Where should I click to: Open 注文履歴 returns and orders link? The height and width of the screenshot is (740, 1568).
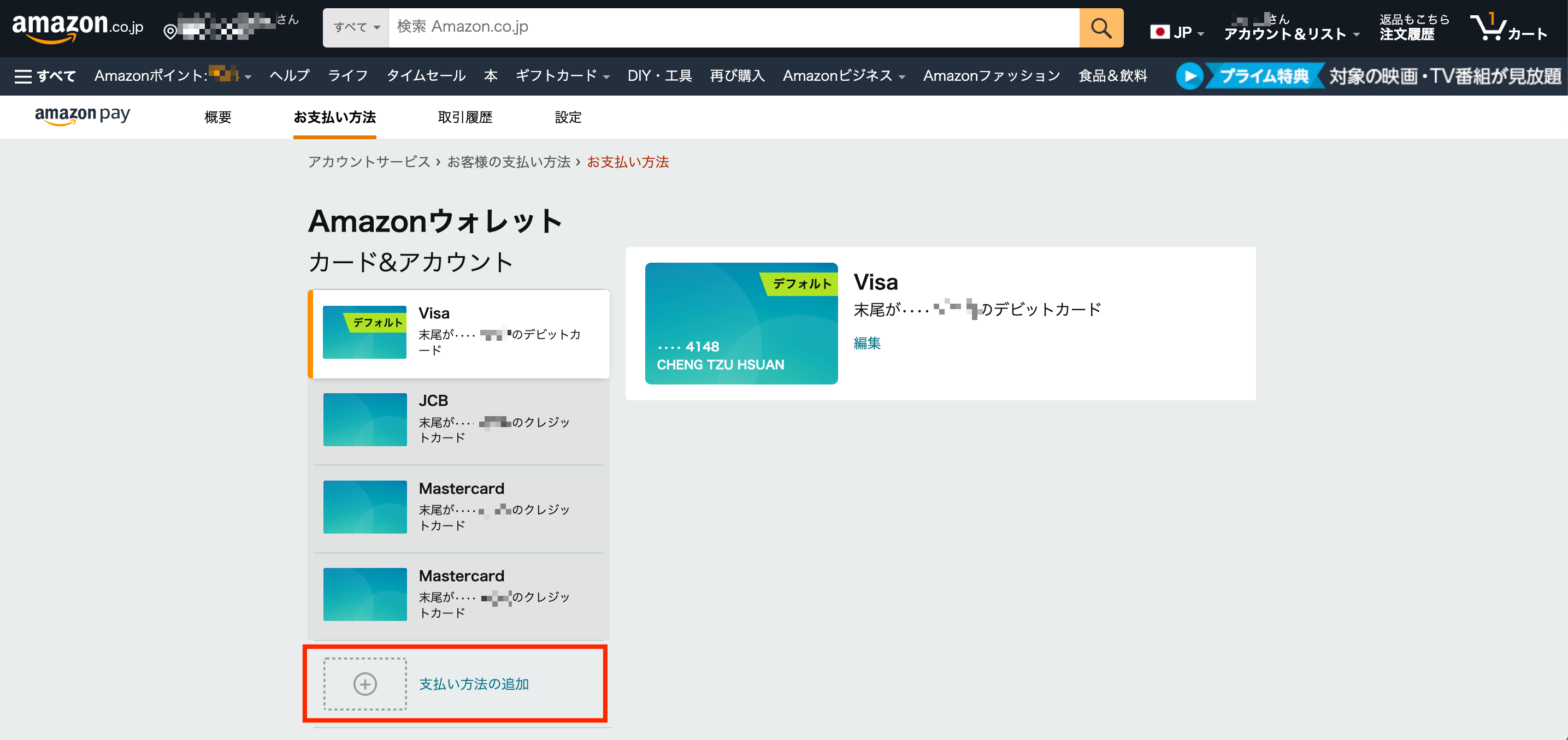(1414, 27)
